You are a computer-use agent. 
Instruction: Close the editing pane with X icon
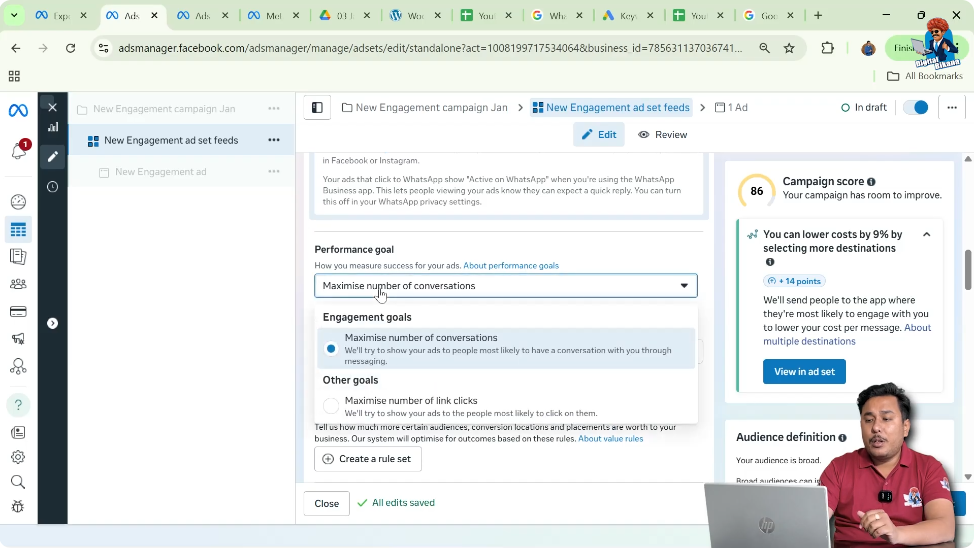[53, 107]
